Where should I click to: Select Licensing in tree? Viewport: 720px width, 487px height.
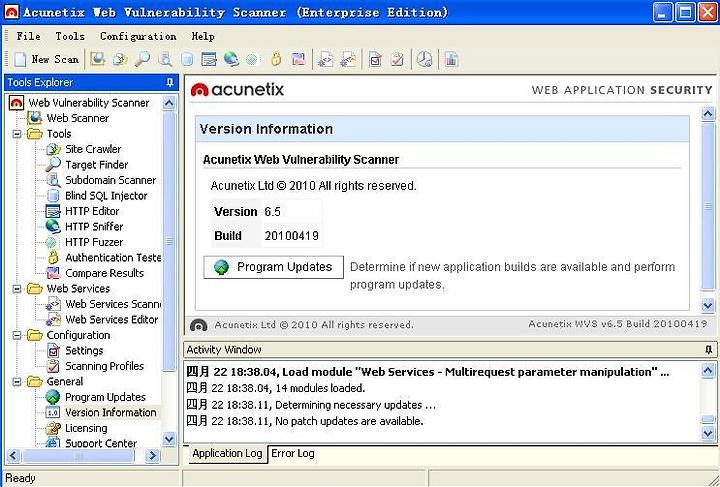[86, 428]
